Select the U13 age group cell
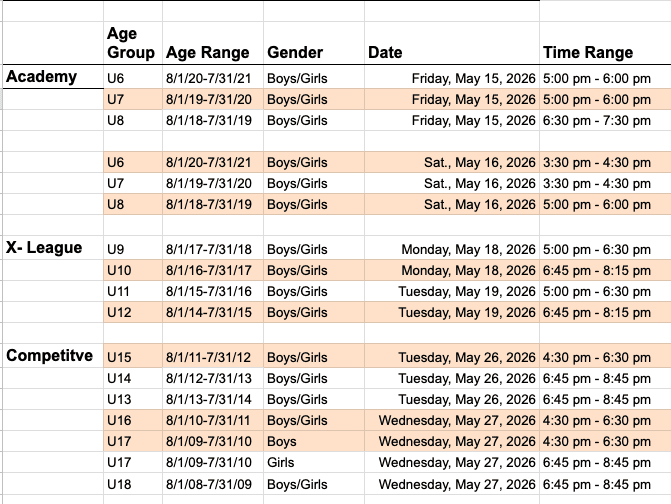The height and width of the screenshot is (504, 671). pyautogui.click(x=121, y=399)
